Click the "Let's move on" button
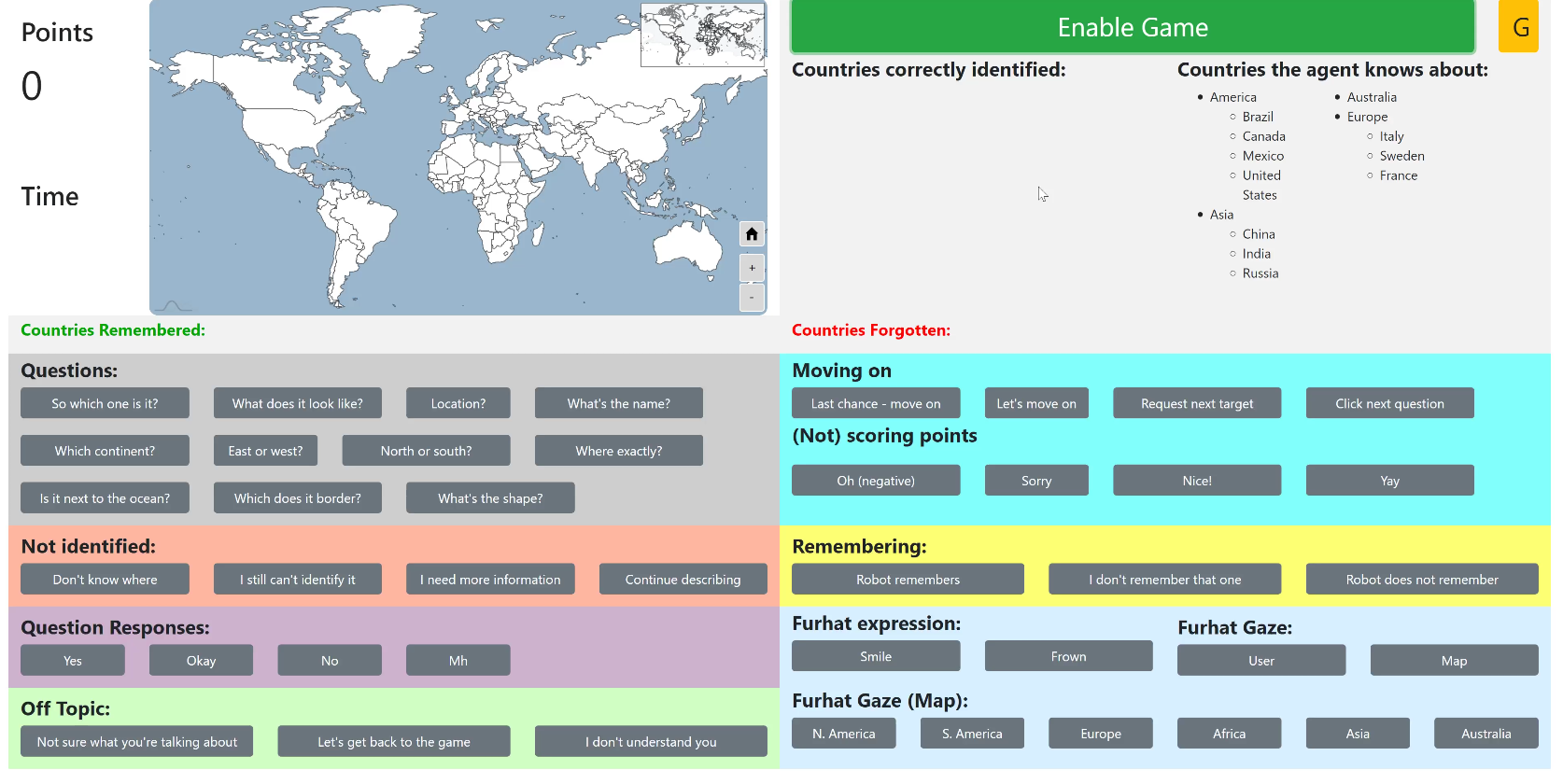Image resolution: width=1563 pixels, height=784 pixels. [1036, 403]
